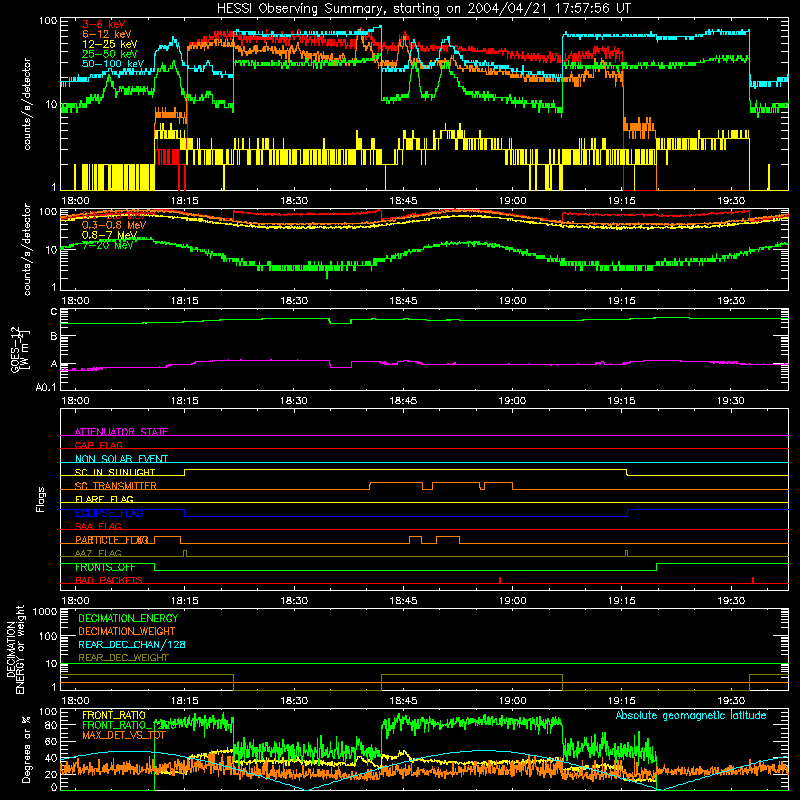Click the REAR_DEC_WEIGHT legend label

pos(123,658)
